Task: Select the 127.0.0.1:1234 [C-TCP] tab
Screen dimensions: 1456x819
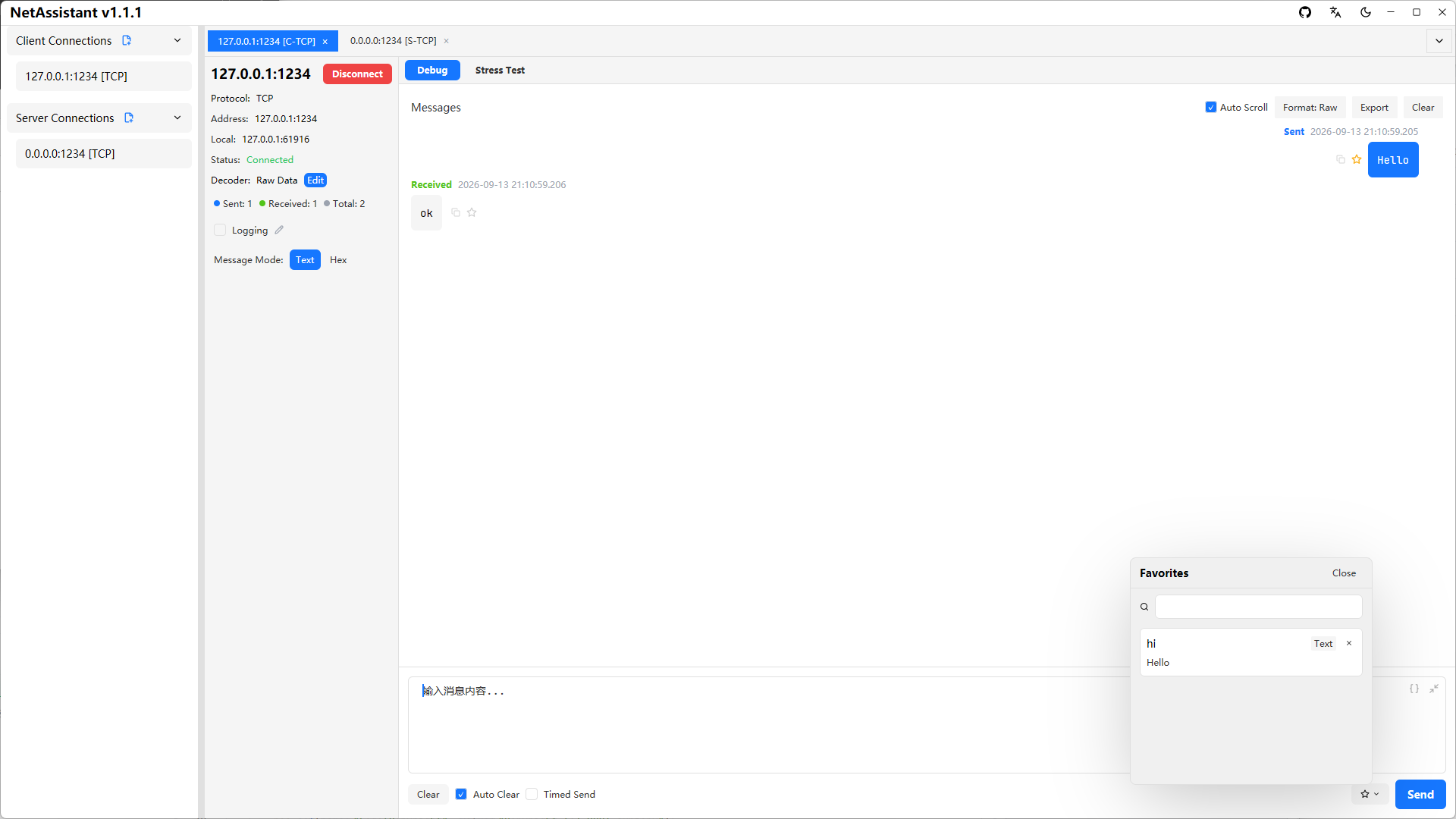Action: point(266,42)
